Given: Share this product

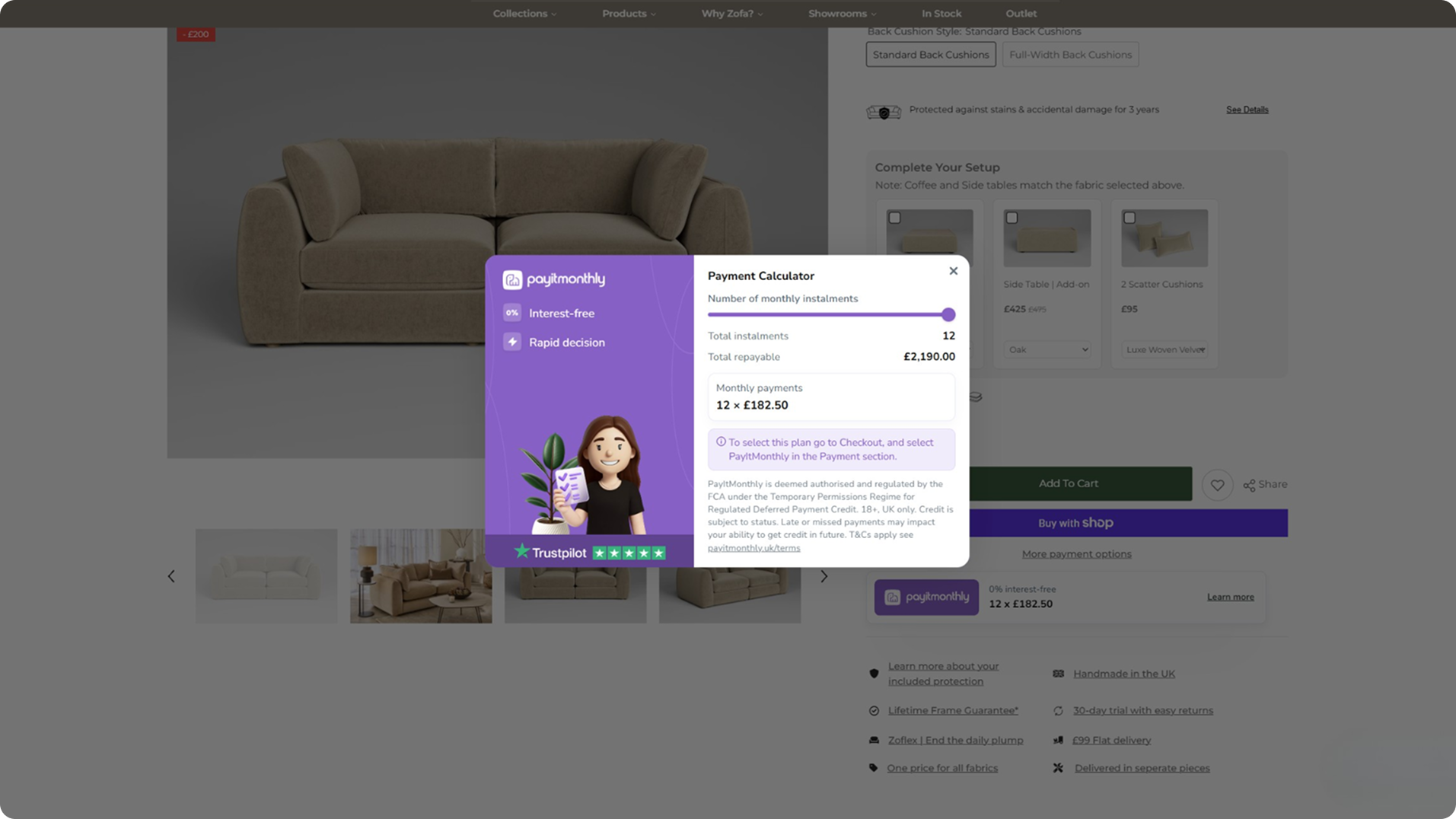Looking at the screenshot, I should 1265,485.
